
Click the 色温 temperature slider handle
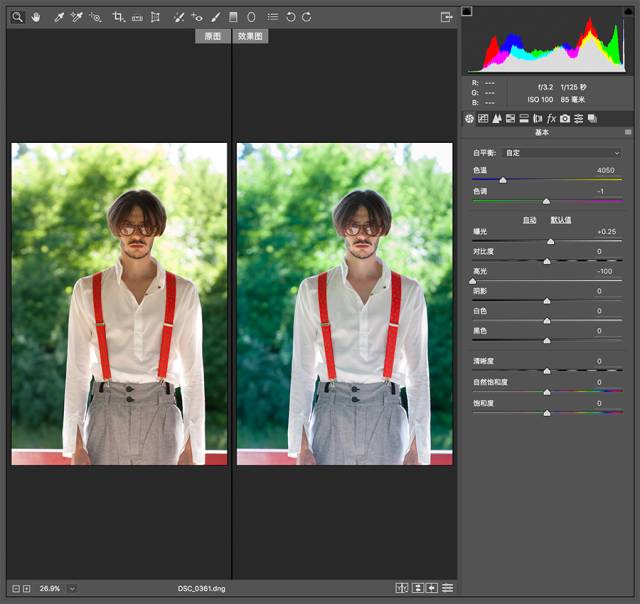tap(503, 180)
